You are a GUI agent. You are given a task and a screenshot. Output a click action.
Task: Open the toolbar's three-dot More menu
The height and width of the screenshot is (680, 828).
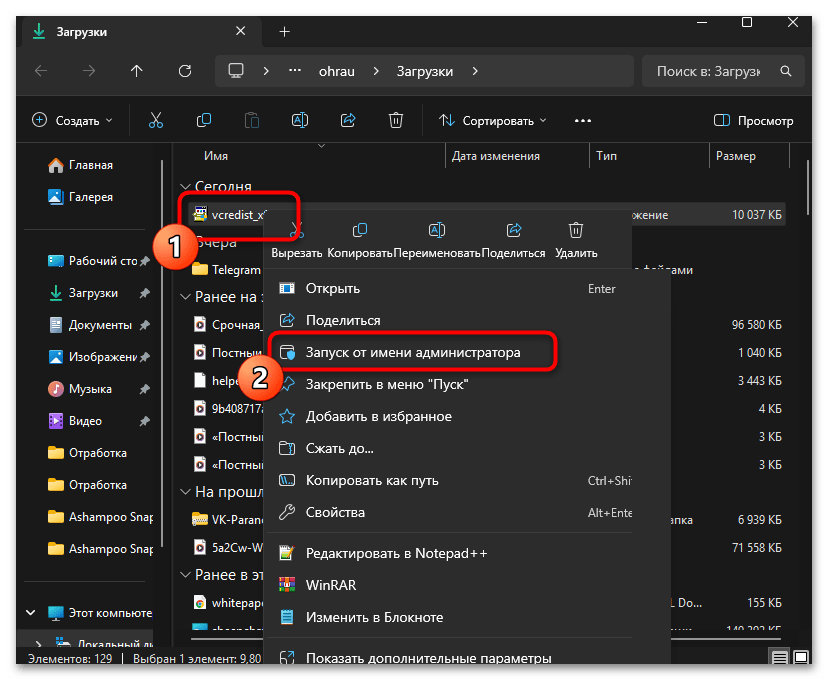583,121
